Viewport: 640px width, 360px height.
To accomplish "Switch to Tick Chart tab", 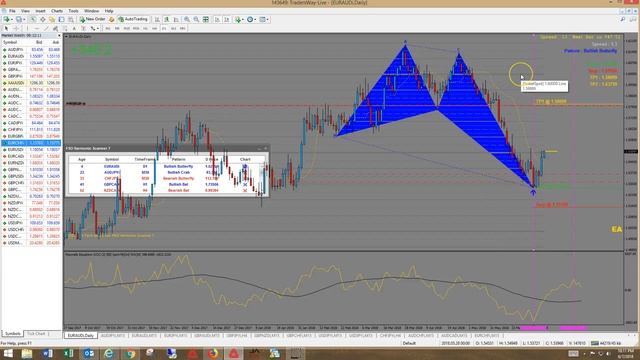I will click(x=37, y=333).
